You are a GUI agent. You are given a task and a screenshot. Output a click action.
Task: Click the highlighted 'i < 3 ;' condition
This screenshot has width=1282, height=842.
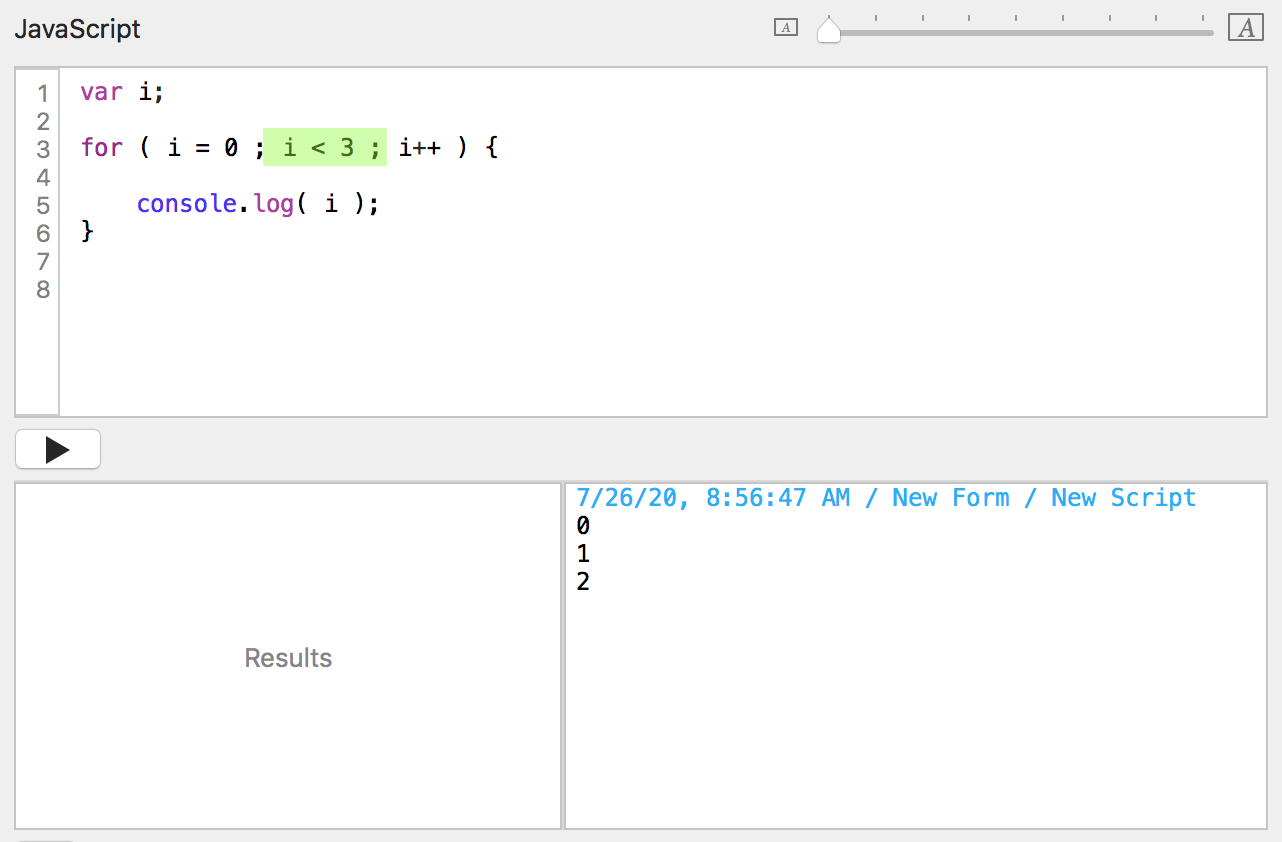pos(325,148)
